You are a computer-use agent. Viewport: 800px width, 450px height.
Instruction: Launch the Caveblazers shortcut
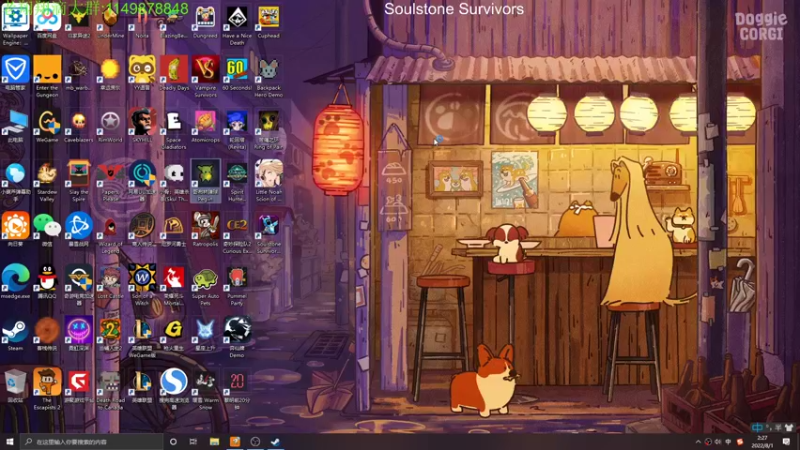[79, 127]
